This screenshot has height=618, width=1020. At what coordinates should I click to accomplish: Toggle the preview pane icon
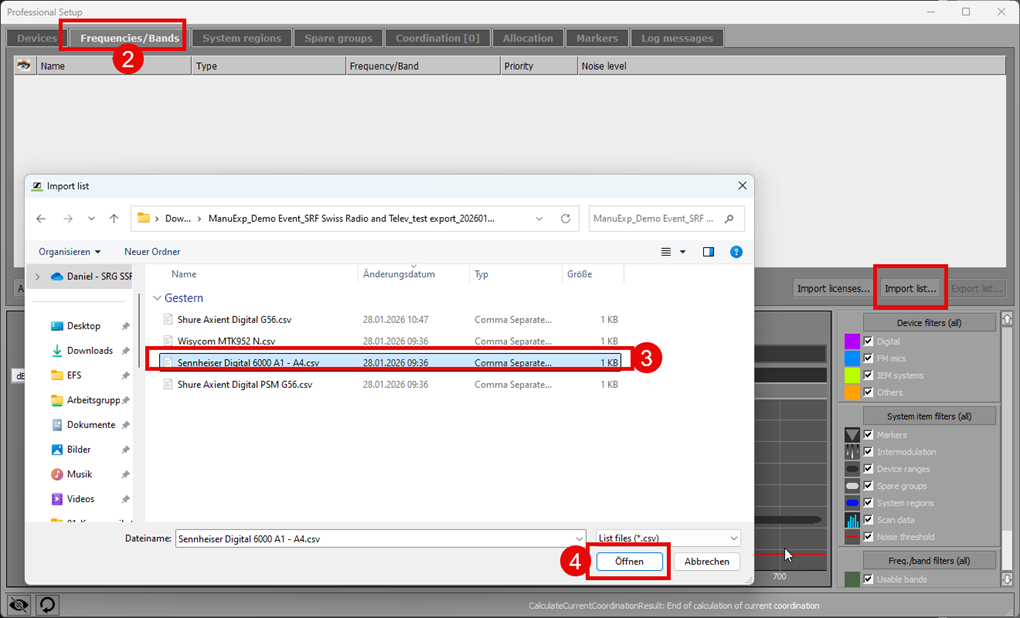[x=709, y=252]
